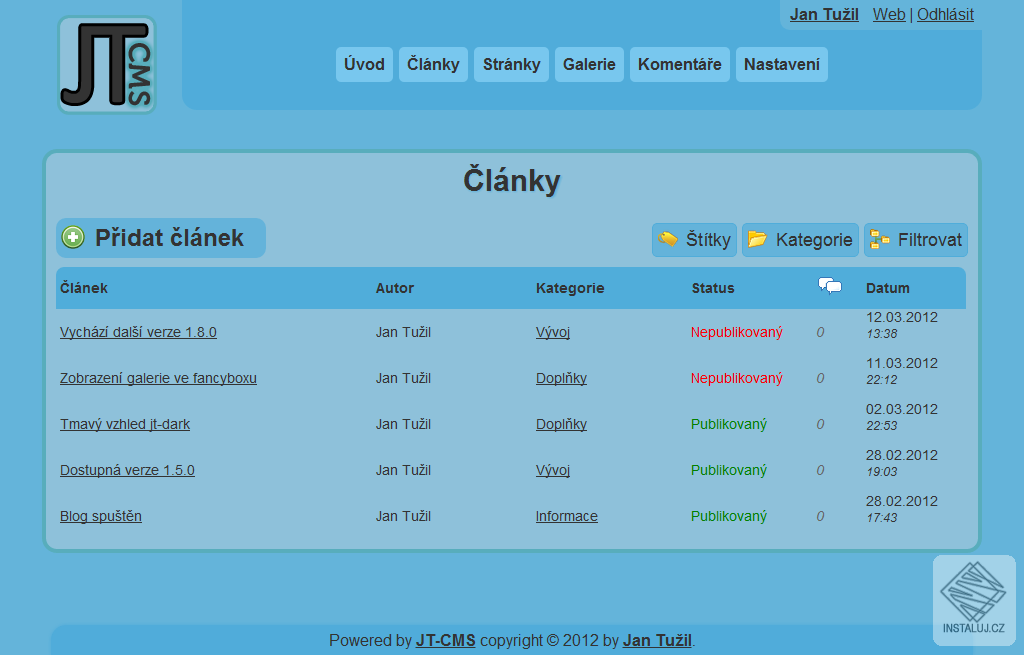1024x655 pixels.
Task: Click the date 02.03.2012 22:53
Action: click(x=902, y=417)
